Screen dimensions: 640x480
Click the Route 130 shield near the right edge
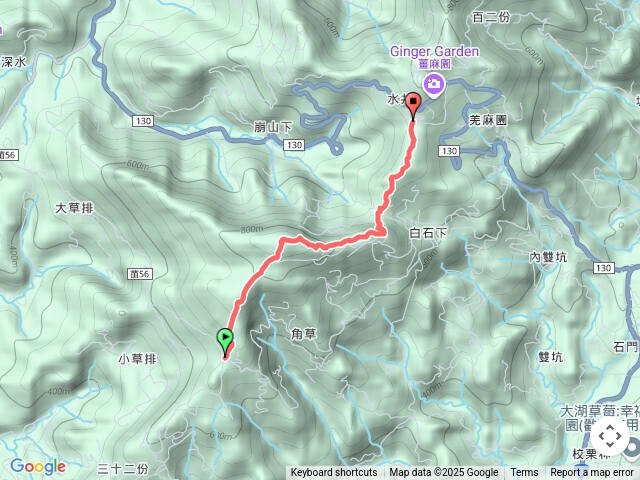click(x=603, y=268)
